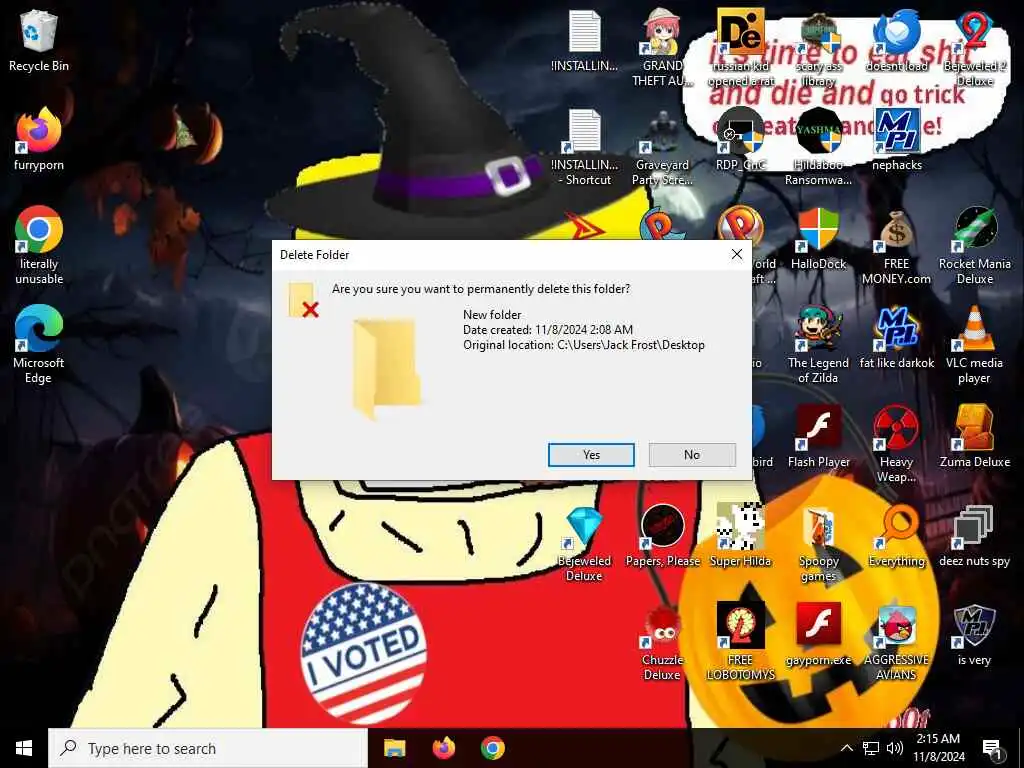The width and height of the screenshot is (1024, 768).
Task: Select The Legend of Zilda icon
Action: (x=818, y=345)
